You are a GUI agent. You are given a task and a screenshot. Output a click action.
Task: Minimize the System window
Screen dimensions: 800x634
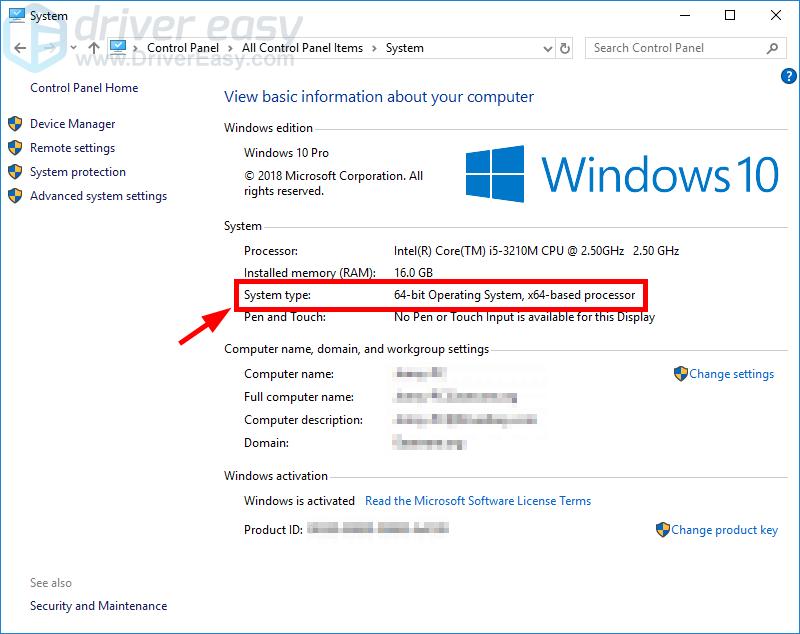tap(685, 15)
